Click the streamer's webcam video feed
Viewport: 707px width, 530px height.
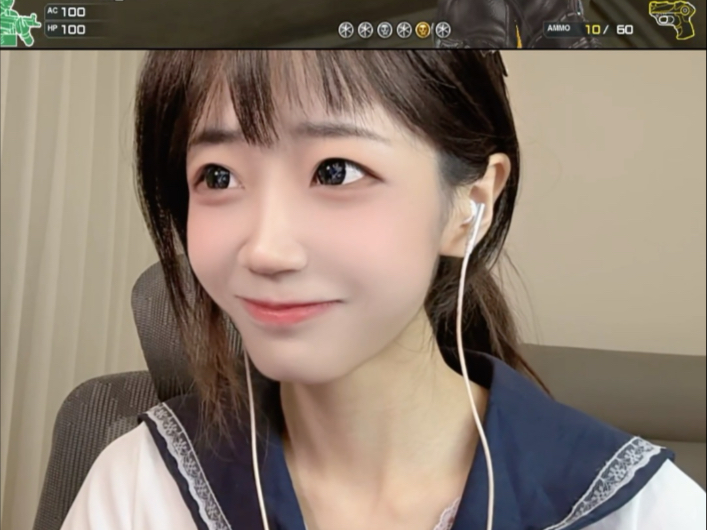point(353,290)
